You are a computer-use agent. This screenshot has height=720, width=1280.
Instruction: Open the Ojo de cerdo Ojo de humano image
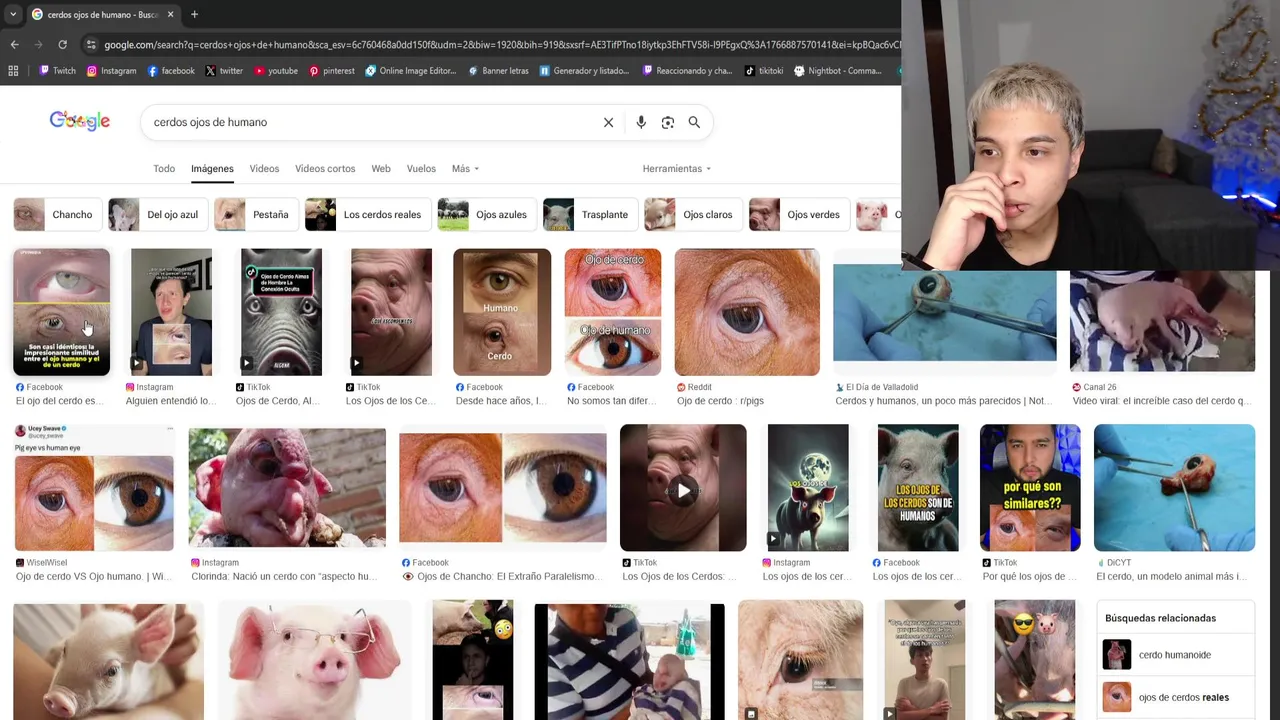(x=613, y=312)
